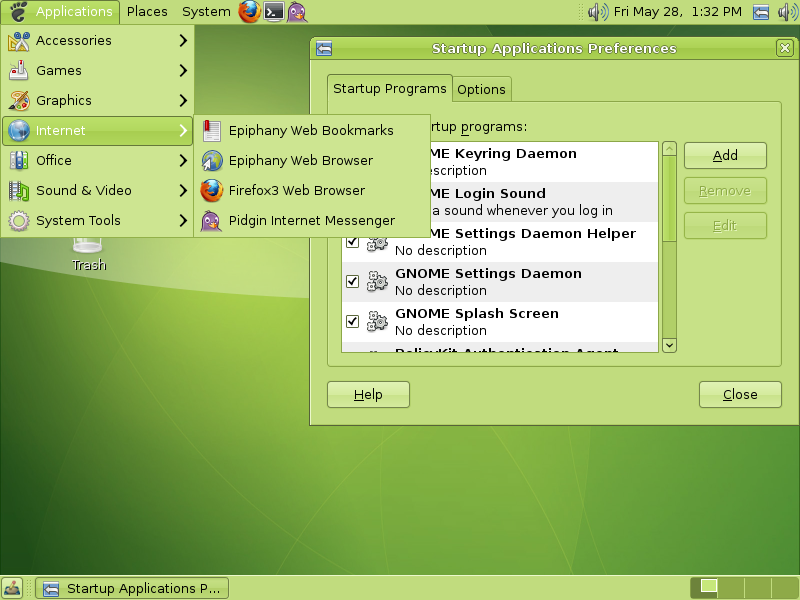Expand the System Tools submenu arrow
Viewport: 800px width, 600px height.
(x=183, y=220)
